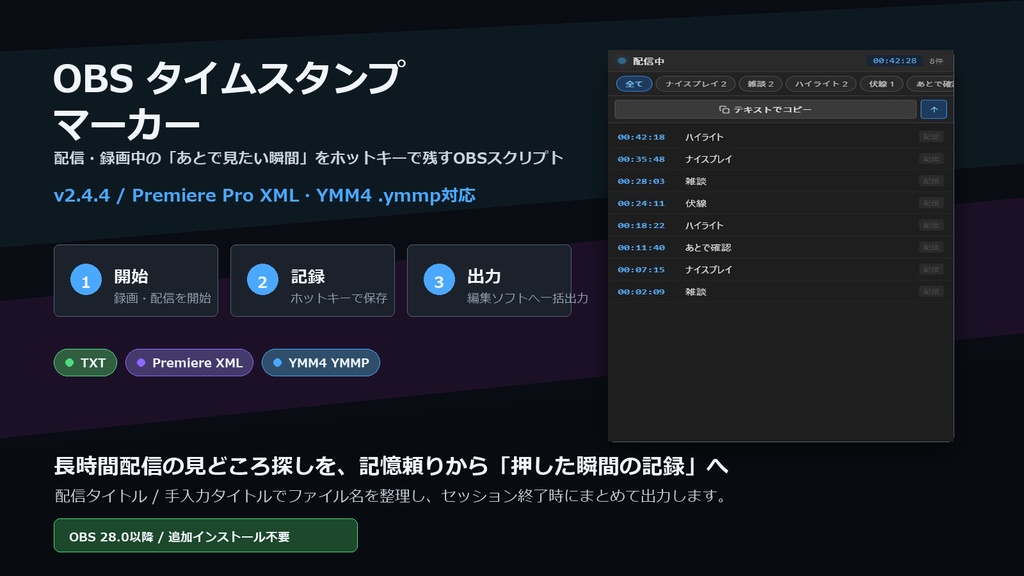Click timestamp 00:11:40

(641, 248)
